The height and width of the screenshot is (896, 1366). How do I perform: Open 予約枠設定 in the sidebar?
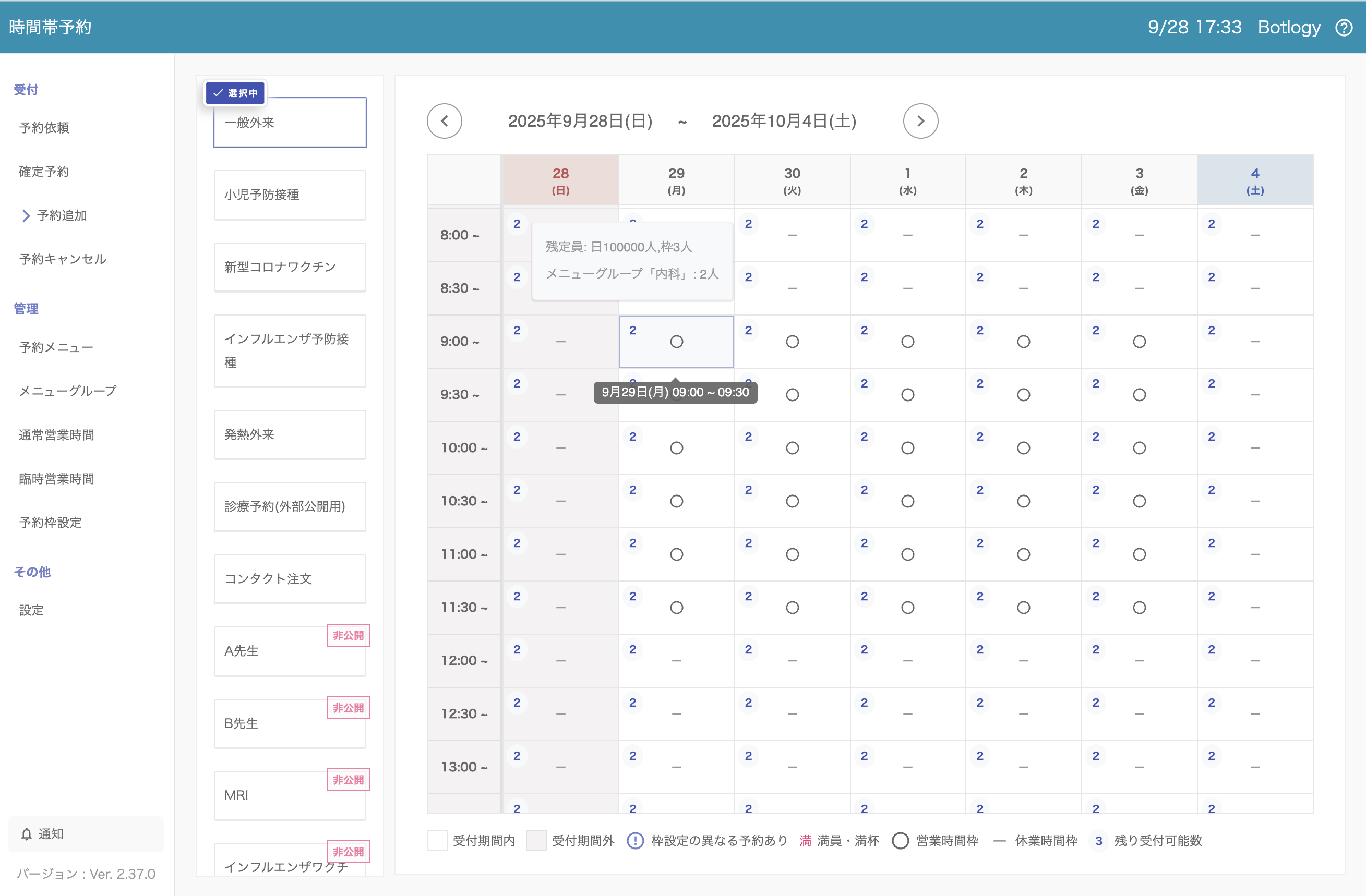click(x=51, y=523)
